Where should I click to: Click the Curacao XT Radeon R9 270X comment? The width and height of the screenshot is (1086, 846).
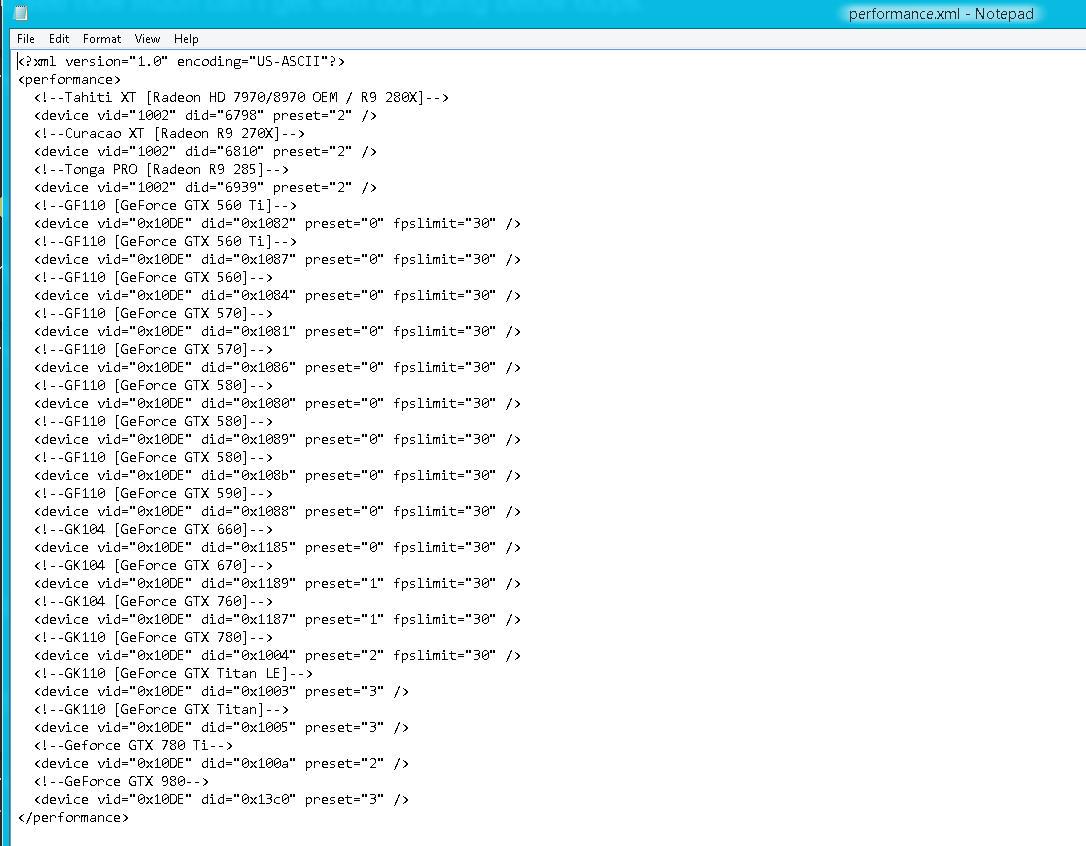169,133
